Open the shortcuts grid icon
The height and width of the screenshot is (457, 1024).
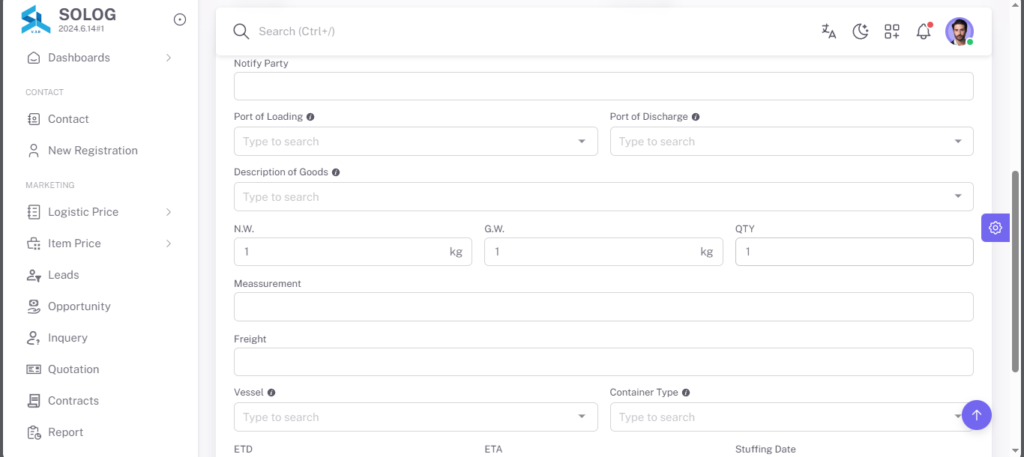891,31
